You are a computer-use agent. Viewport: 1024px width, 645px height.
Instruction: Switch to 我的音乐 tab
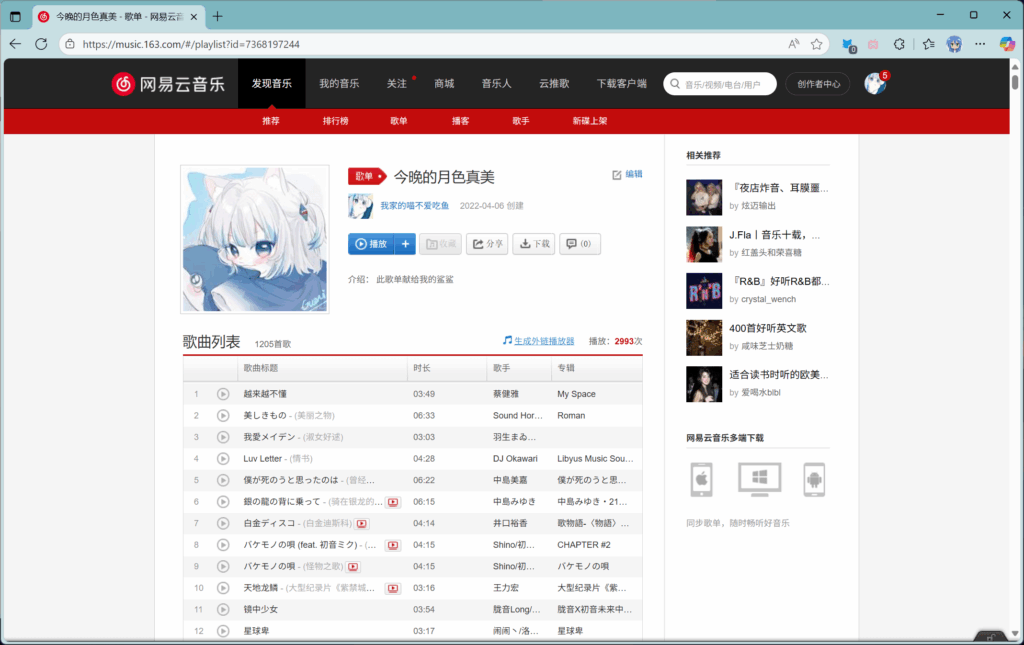coord(339,84)
